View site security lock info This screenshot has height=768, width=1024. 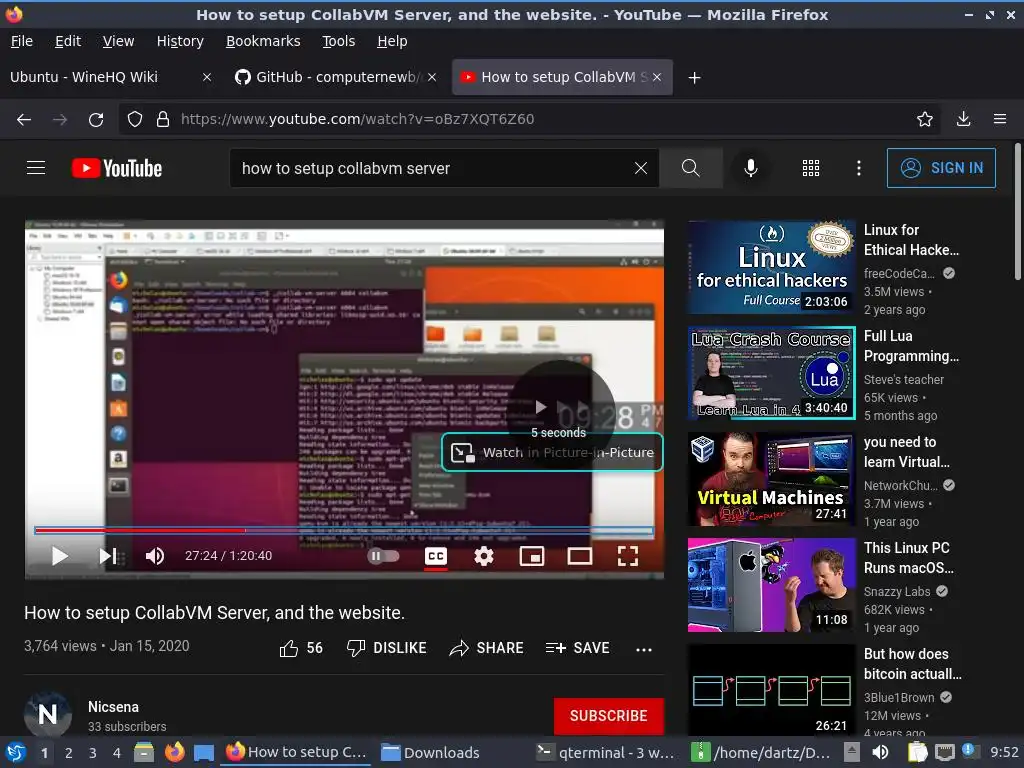(163, 119)
